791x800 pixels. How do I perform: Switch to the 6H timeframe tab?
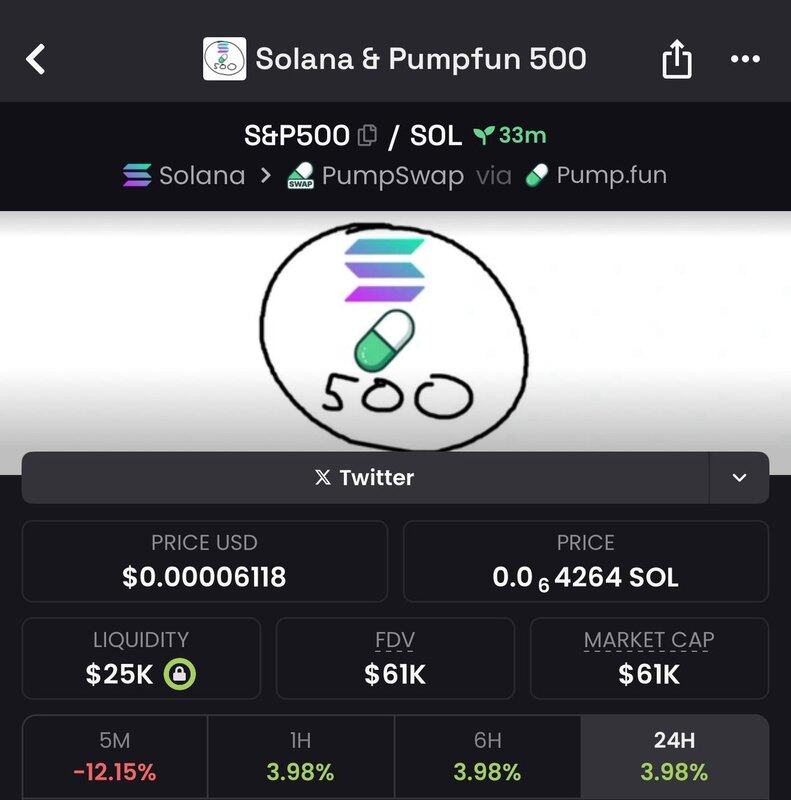coord(487,757)
